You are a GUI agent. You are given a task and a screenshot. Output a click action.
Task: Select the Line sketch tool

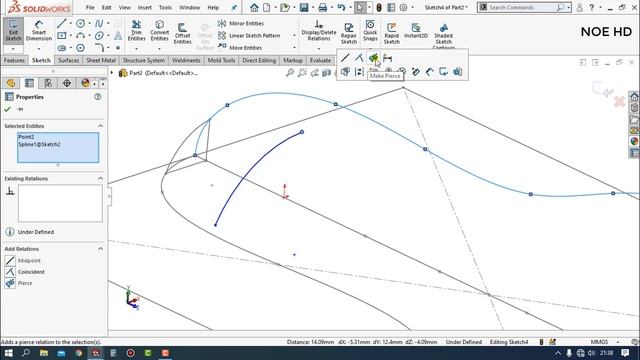pyautogui.click(x=62, y=24)
